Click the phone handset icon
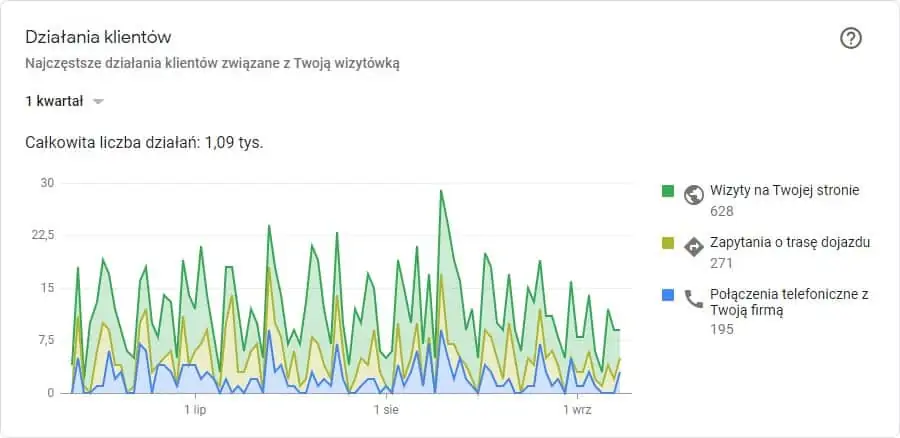 coord(694,299)
